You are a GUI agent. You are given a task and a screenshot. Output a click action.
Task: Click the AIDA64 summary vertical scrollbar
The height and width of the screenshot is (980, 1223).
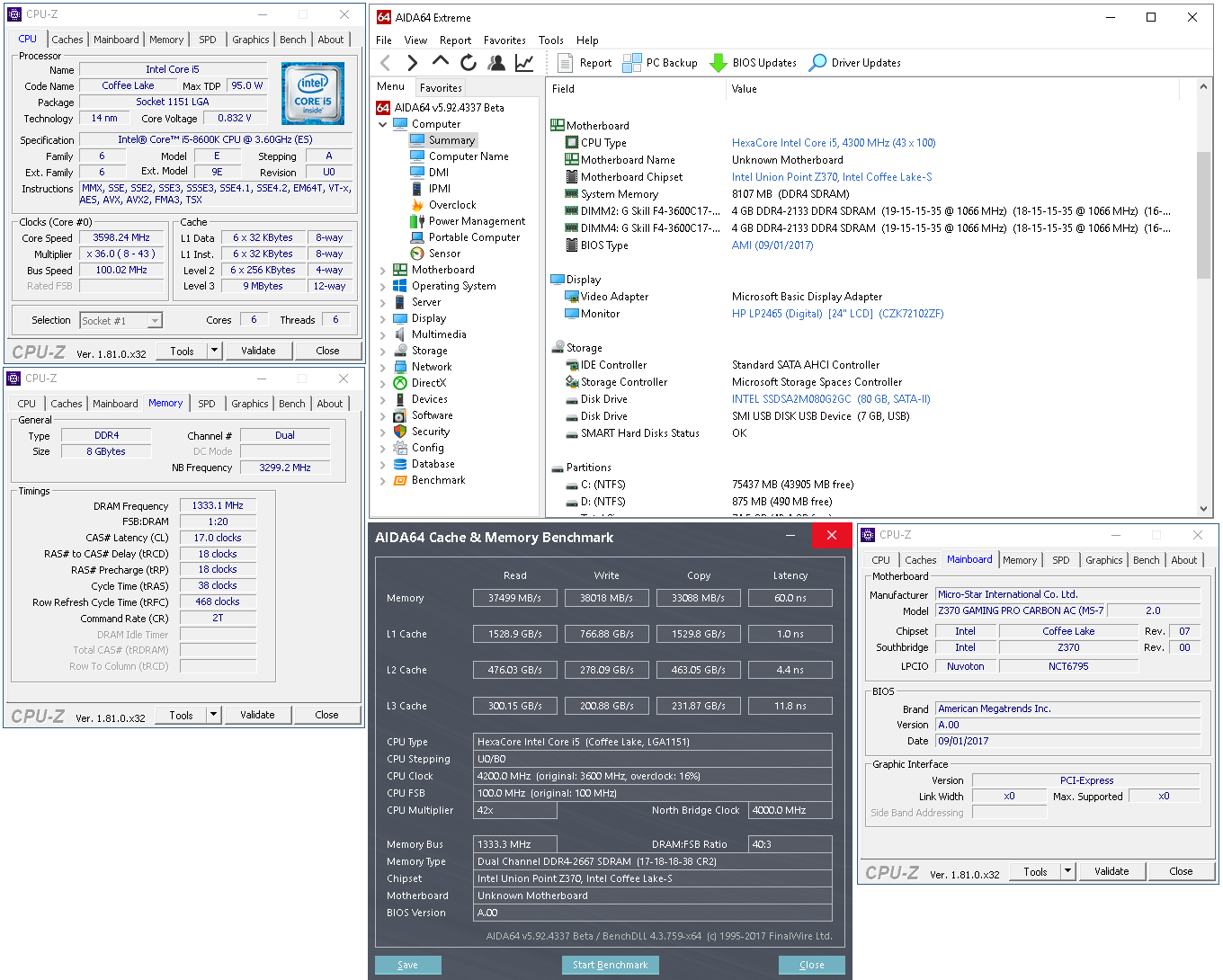point(1203,216)
